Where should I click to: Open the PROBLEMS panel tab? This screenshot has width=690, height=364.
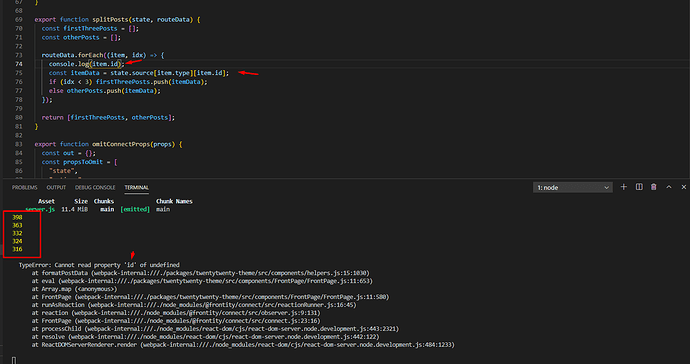(x=25, y=188)
